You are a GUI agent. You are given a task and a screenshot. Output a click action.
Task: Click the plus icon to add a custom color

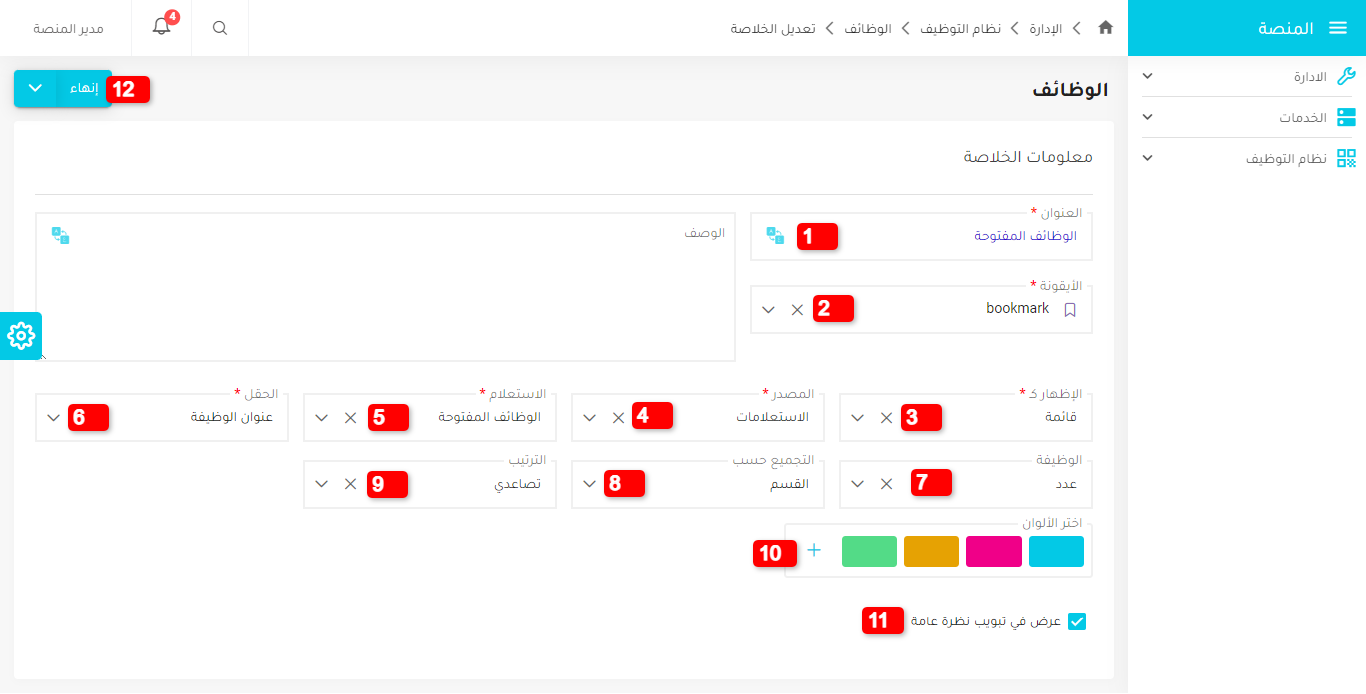tap(814, 549)
